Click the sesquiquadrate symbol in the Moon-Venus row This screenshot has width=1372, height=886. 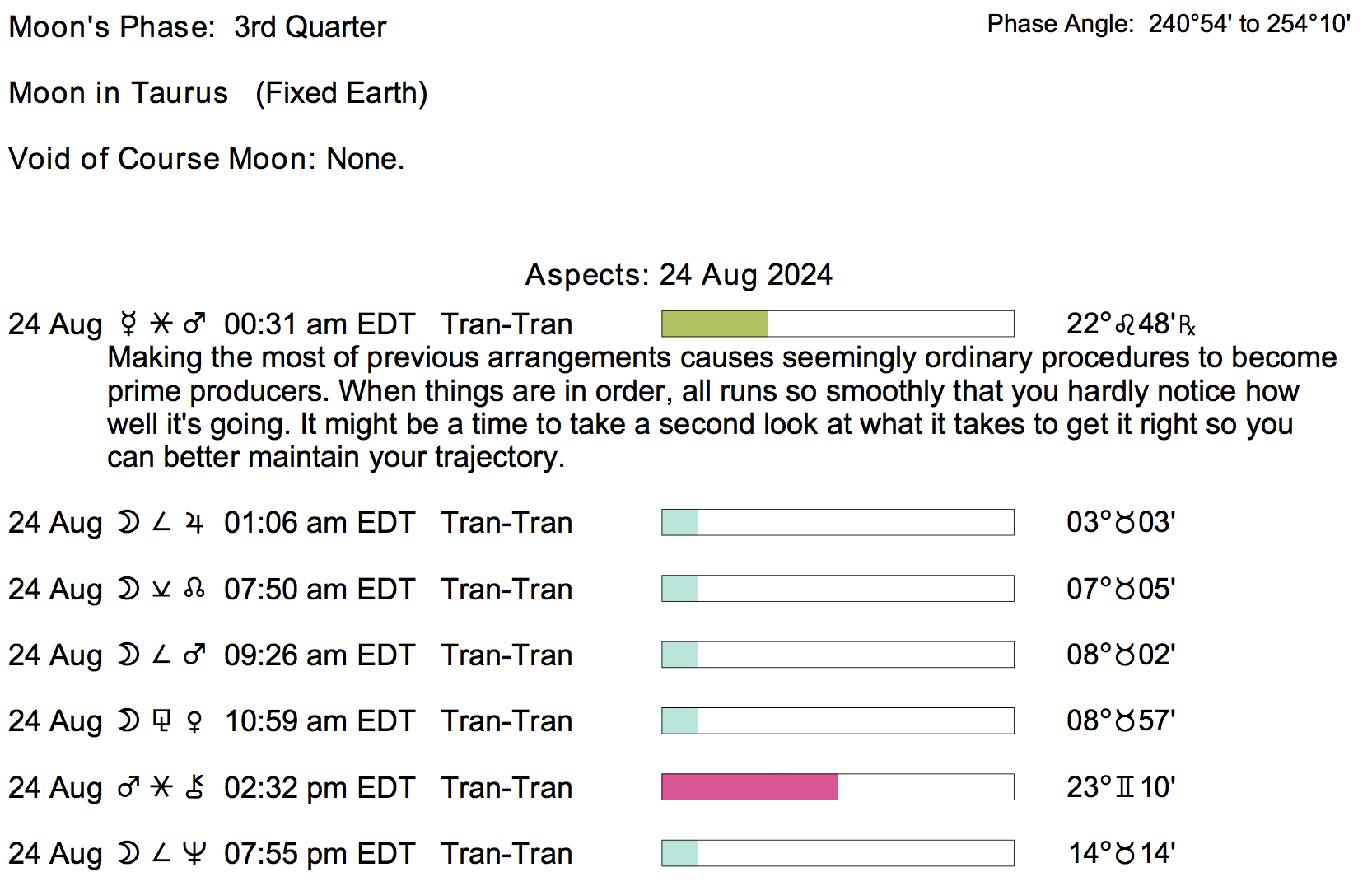[161, 721]
